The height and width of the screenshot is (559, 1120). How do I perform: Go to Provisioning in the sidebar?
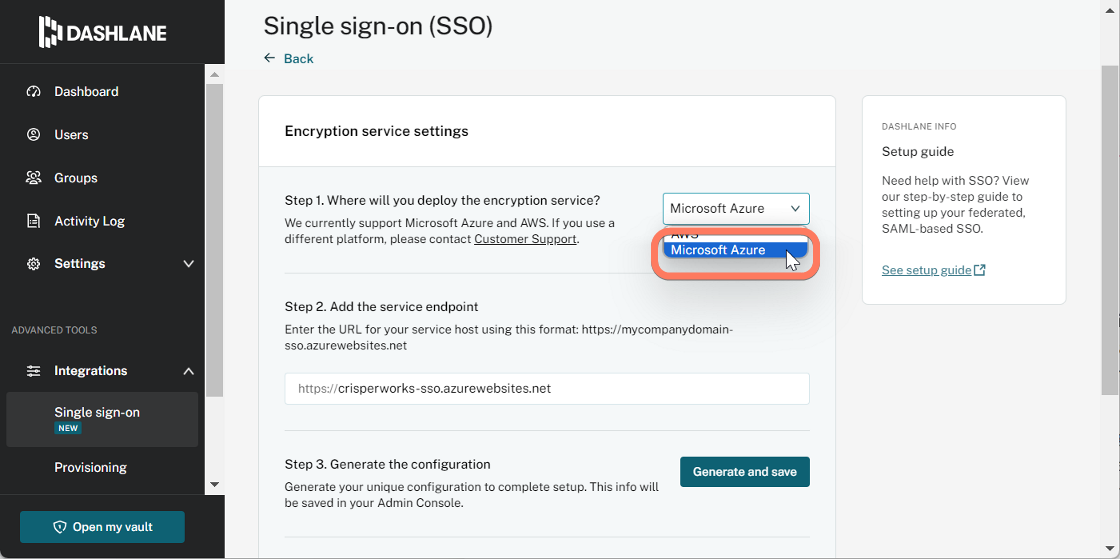(x=91, y=467)
